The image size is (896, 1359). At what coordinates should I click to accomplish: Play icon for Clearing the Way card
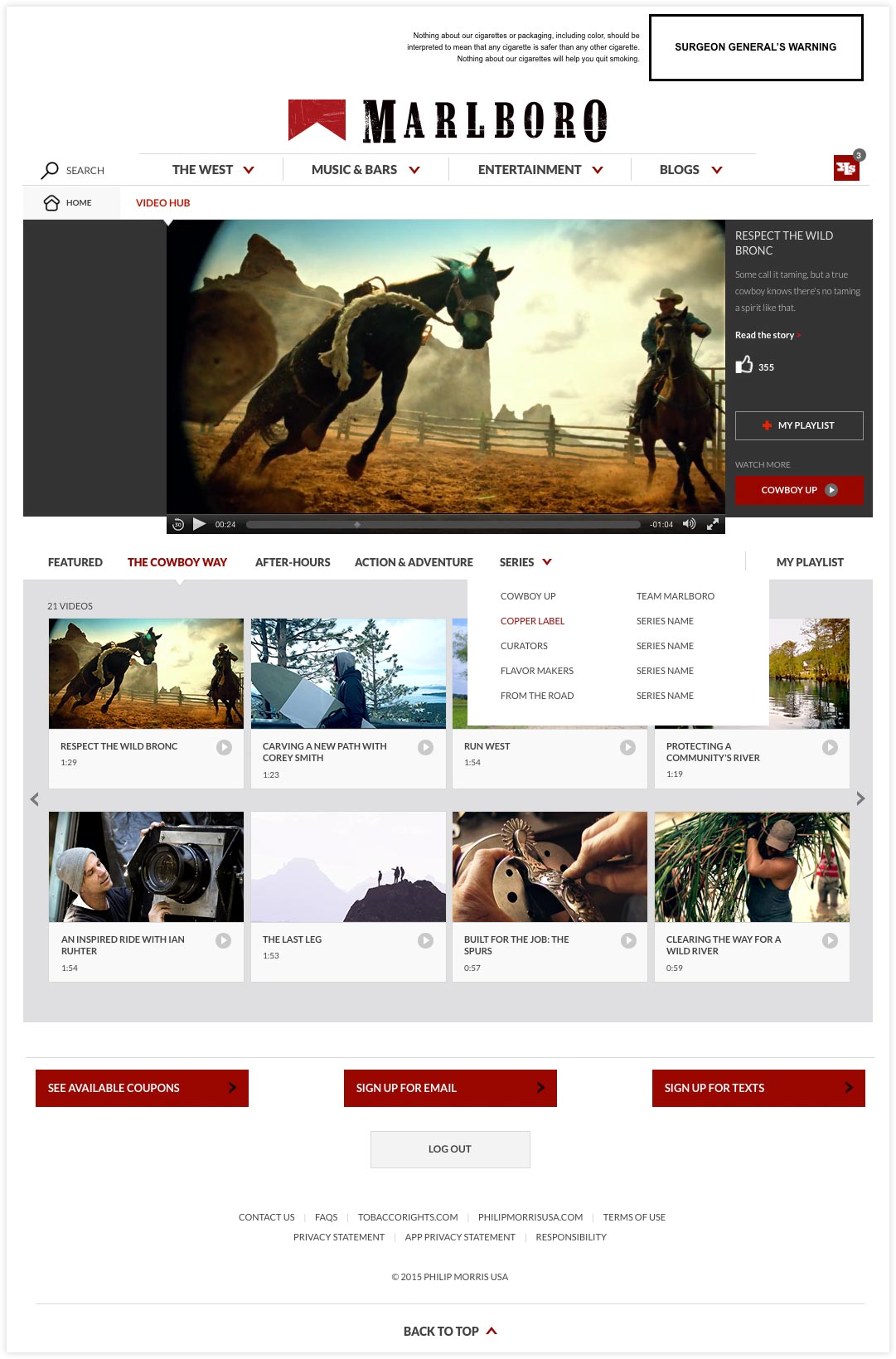point(830,940)
